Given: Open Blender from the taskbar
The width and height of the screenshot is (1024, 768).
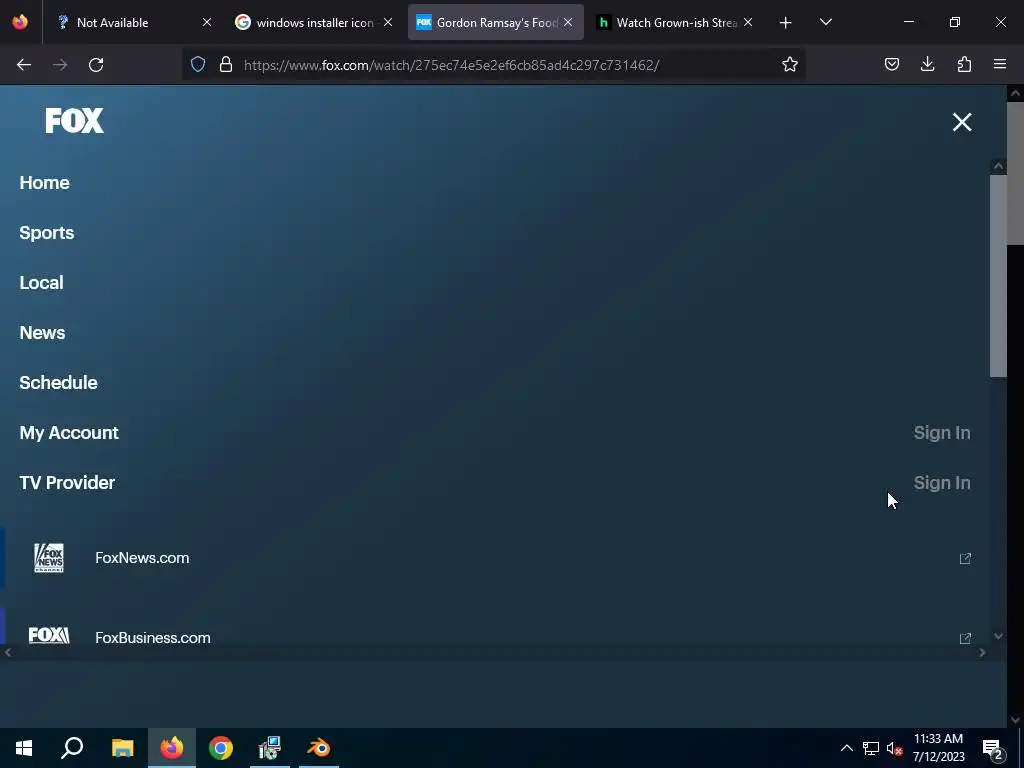Looking at the screenshot, I should 319,748.
